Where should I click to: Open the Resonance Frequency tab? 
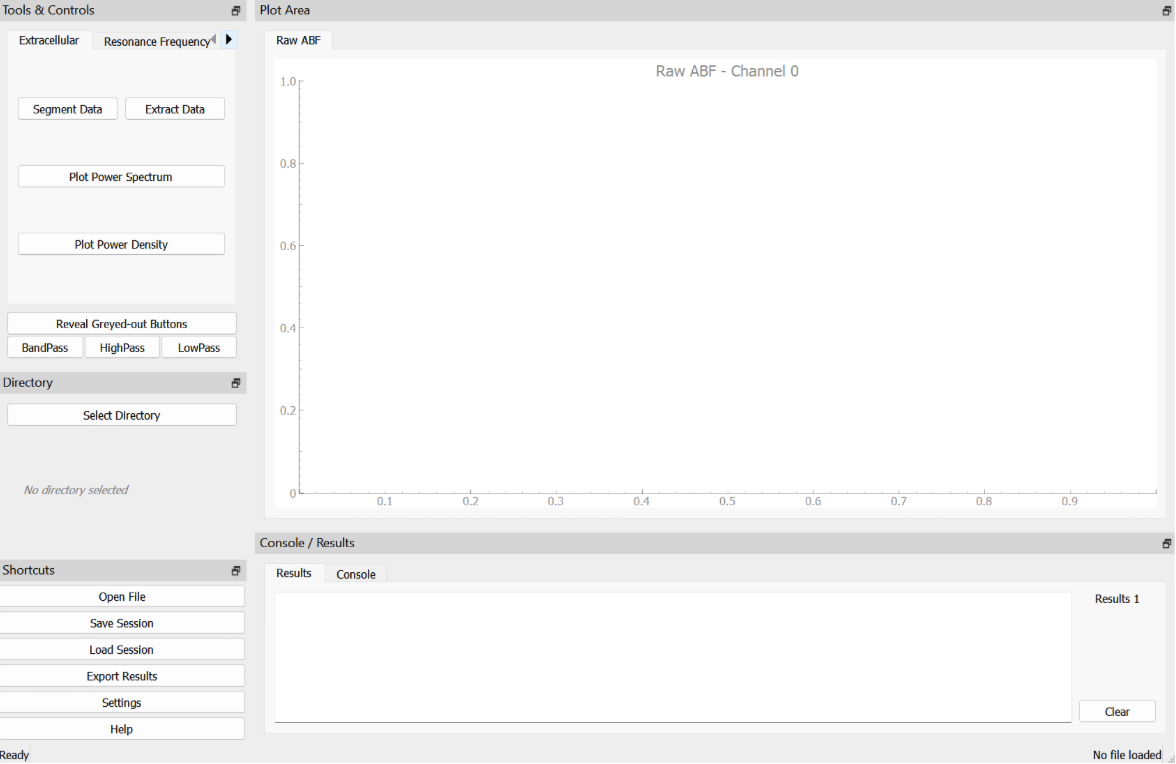(157, 41)
